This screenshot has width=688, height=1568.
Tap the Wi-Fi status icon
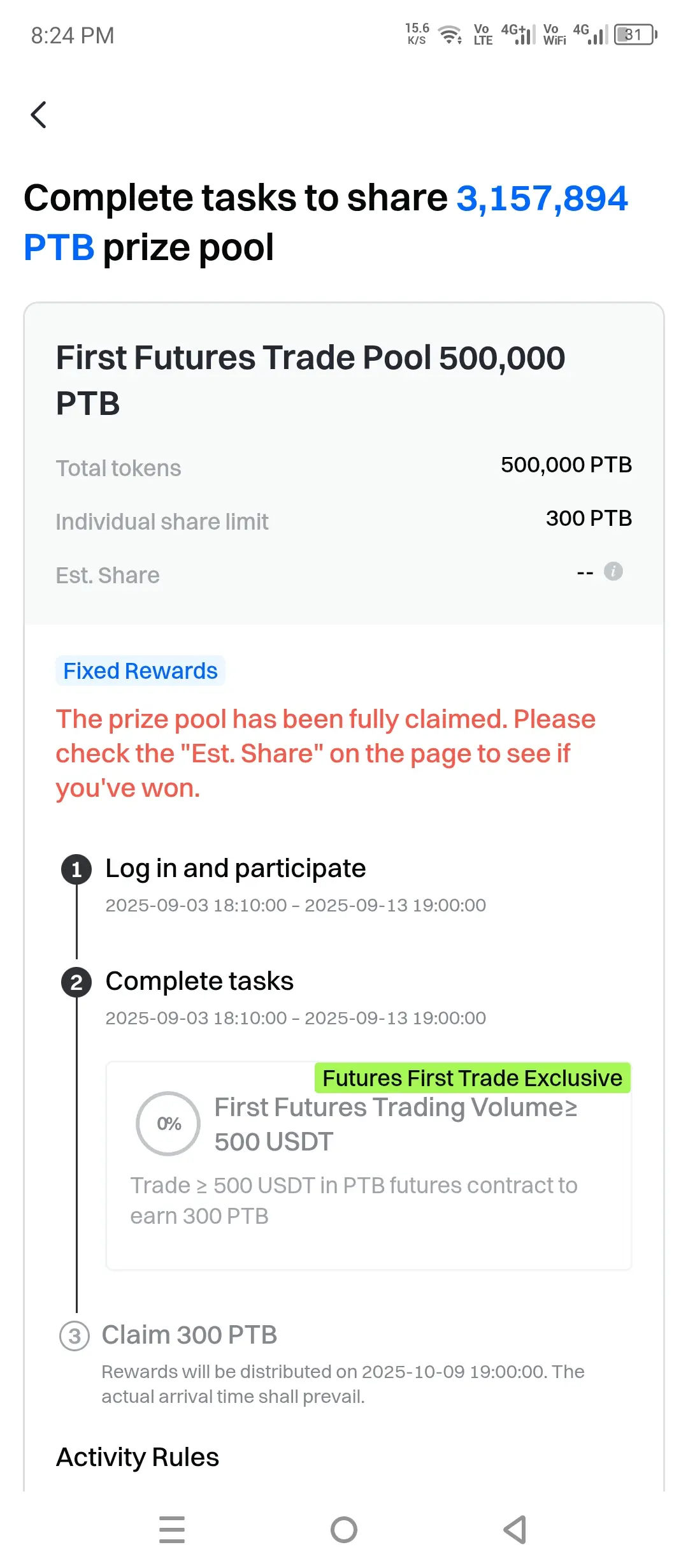point(451,34)
